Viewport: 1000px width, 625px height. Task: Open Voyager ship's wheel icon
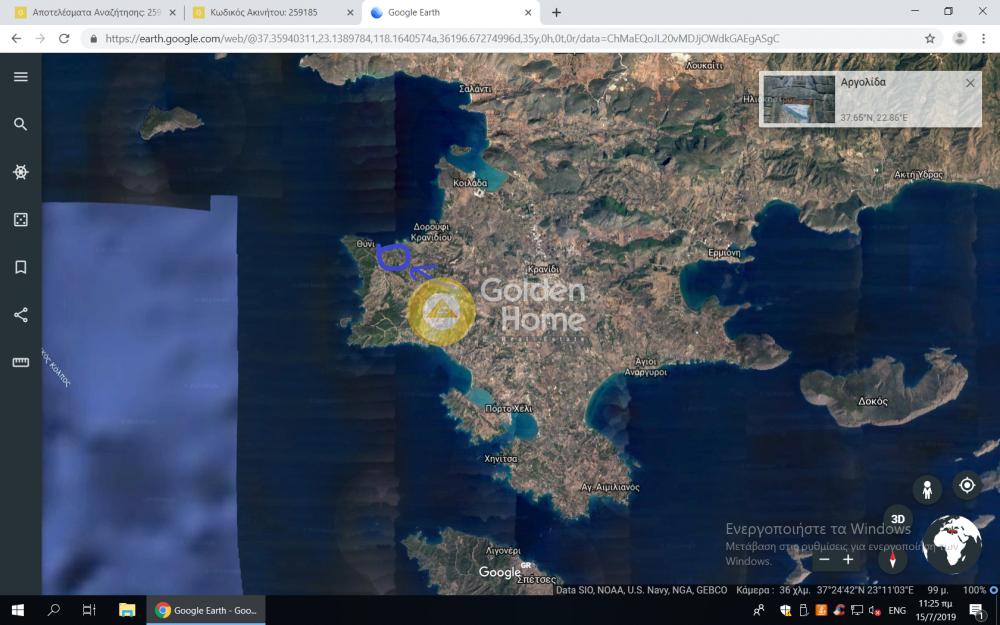pos(20,172)
